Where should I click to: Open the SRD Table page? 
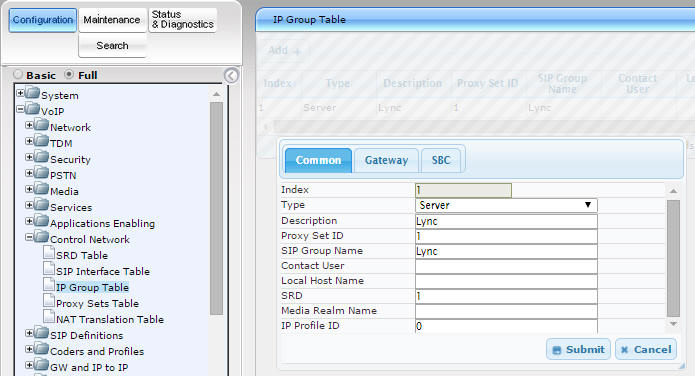(82, 255)
